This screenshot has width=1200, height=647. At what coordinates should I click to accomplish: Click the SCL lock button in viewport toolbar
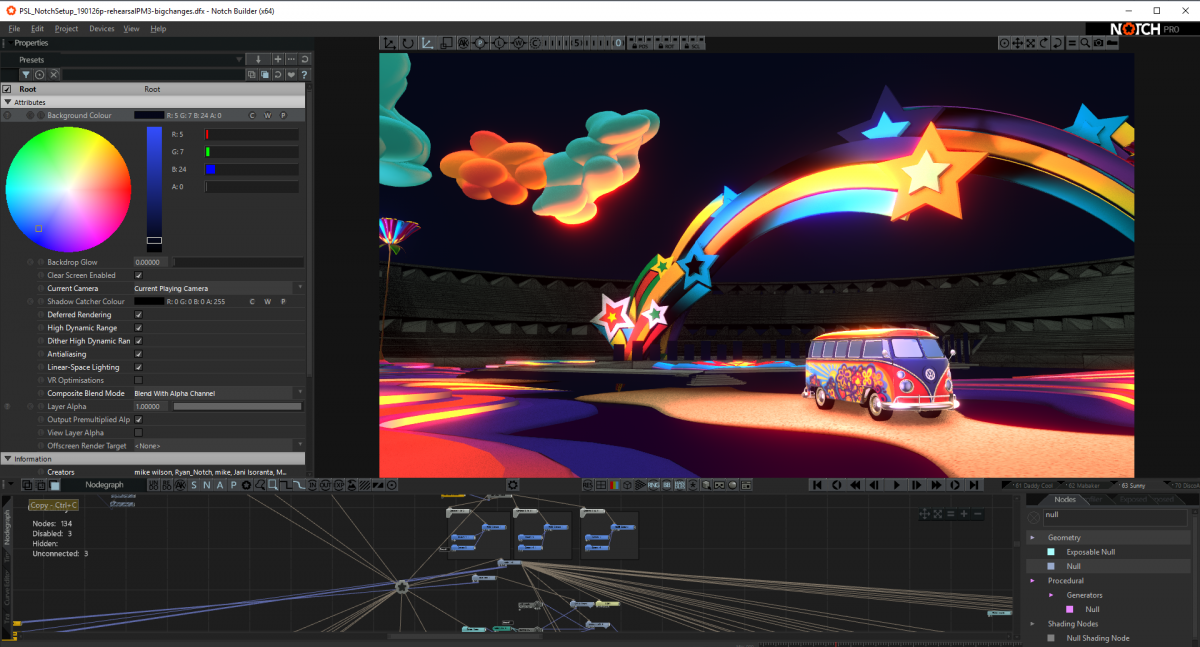694,44
